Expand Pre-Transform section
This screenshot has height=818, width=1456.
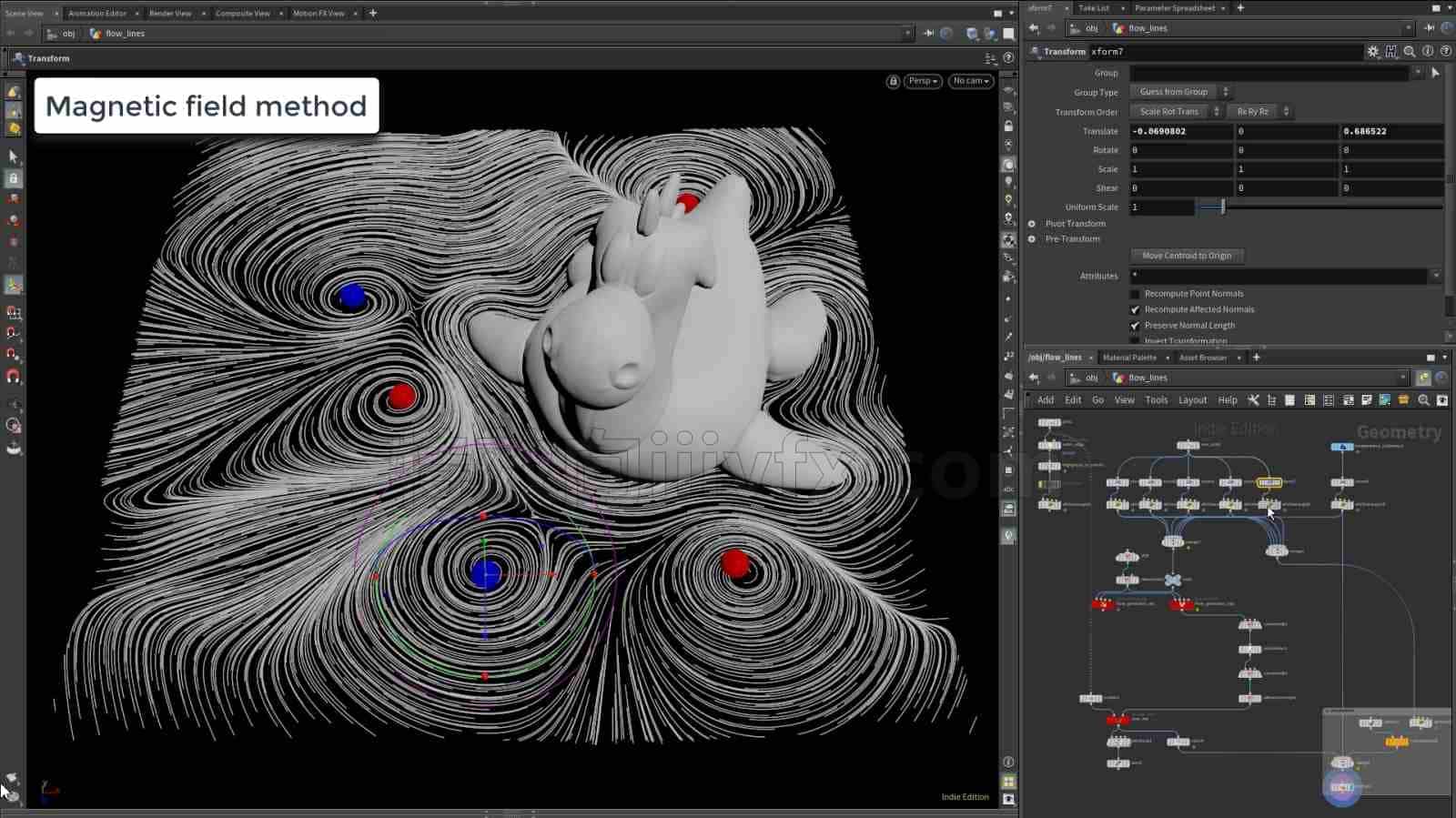click(1032, 239)
